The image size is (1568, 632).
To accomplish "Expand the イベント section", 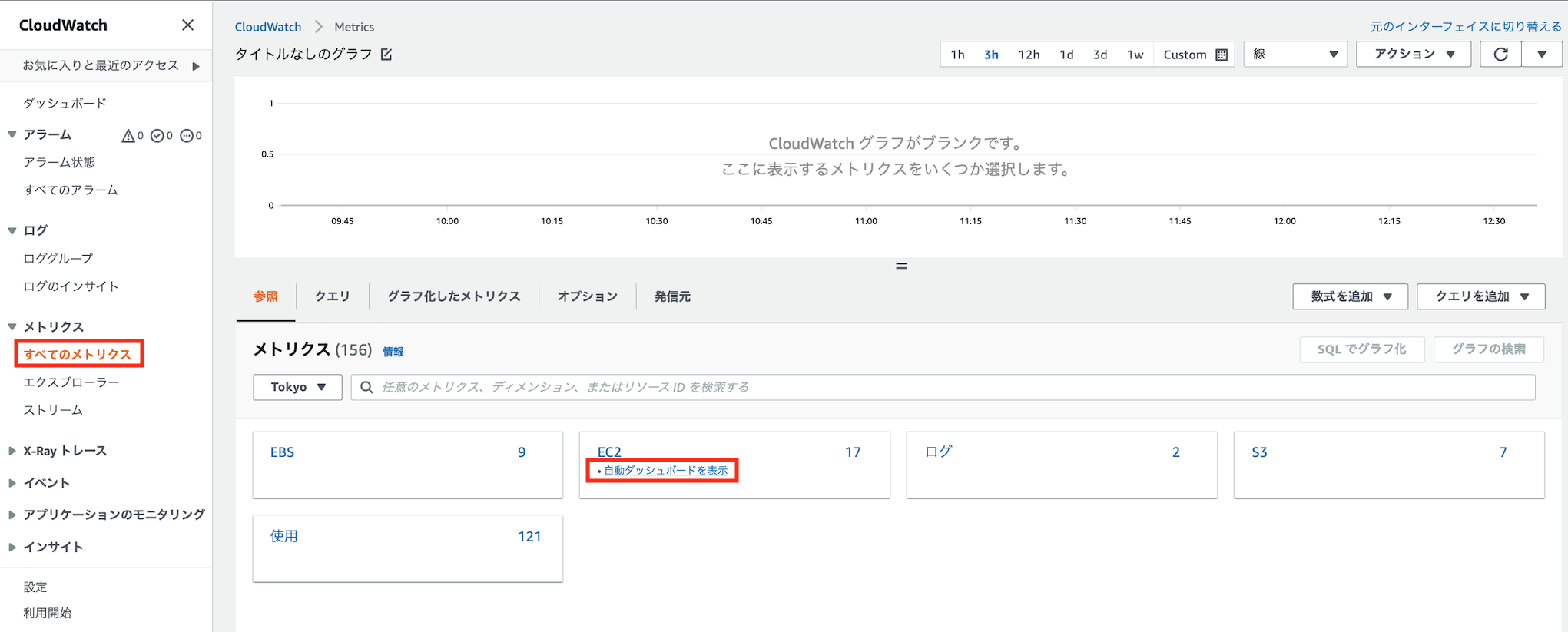I will pos(12,483).
